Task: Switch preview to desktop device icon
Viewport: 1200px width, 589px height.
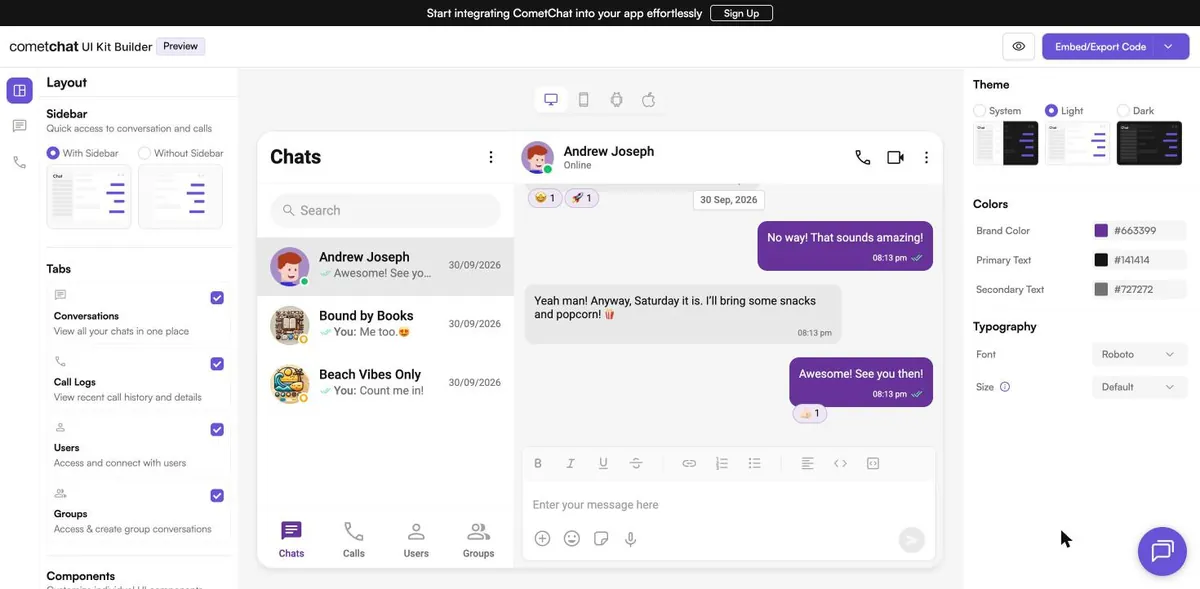Action: coord(551,99)
